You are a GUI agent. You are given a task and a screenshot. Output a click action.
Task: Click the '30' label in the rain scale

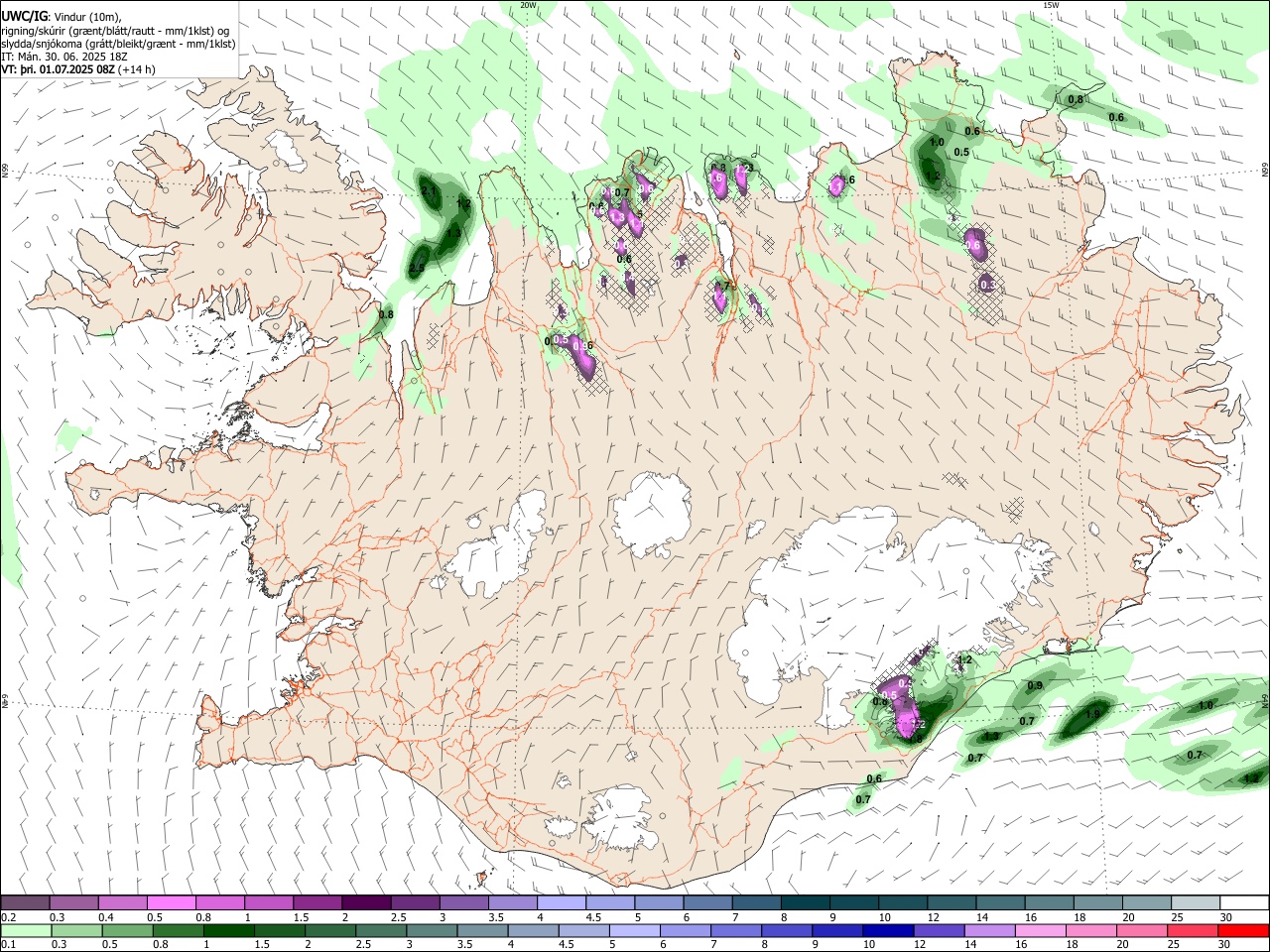point(1226,944)
